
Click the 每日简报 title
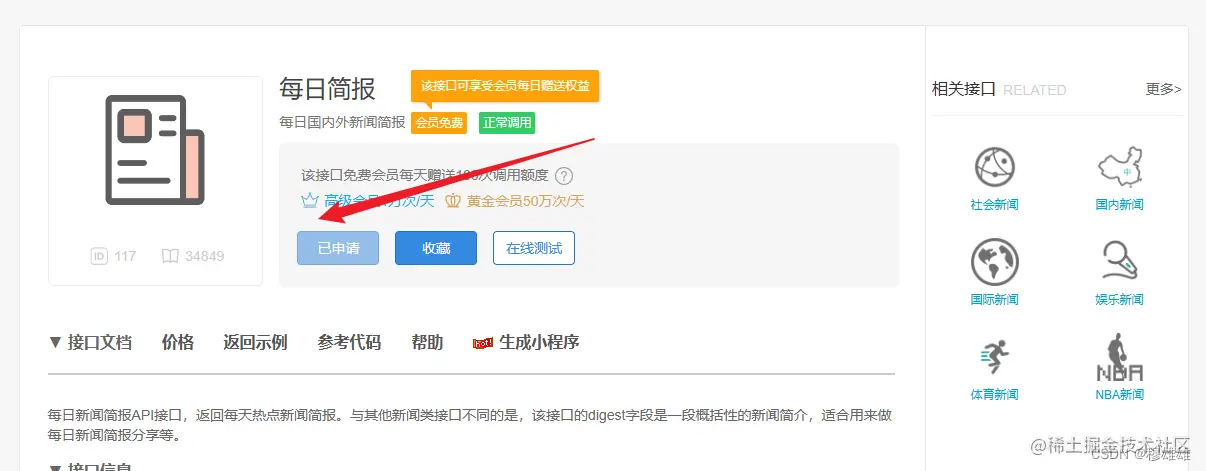pyautogui.click(x=327, y=88)
